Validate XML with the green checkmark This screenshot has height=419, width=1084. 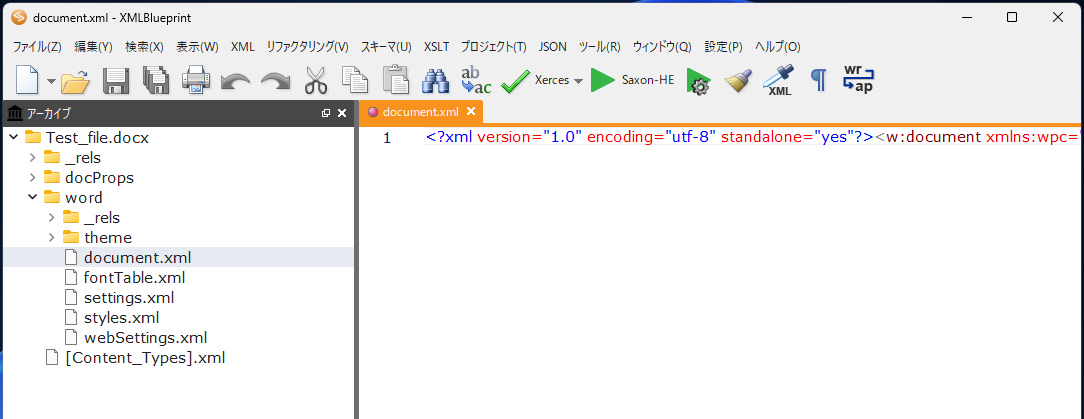(515, 81)
